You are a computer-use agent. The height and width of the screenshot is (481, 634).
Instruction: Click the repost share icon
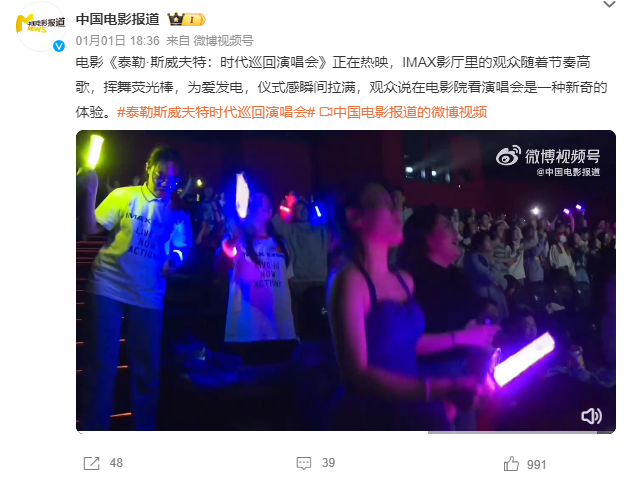(x=91, y=463)
